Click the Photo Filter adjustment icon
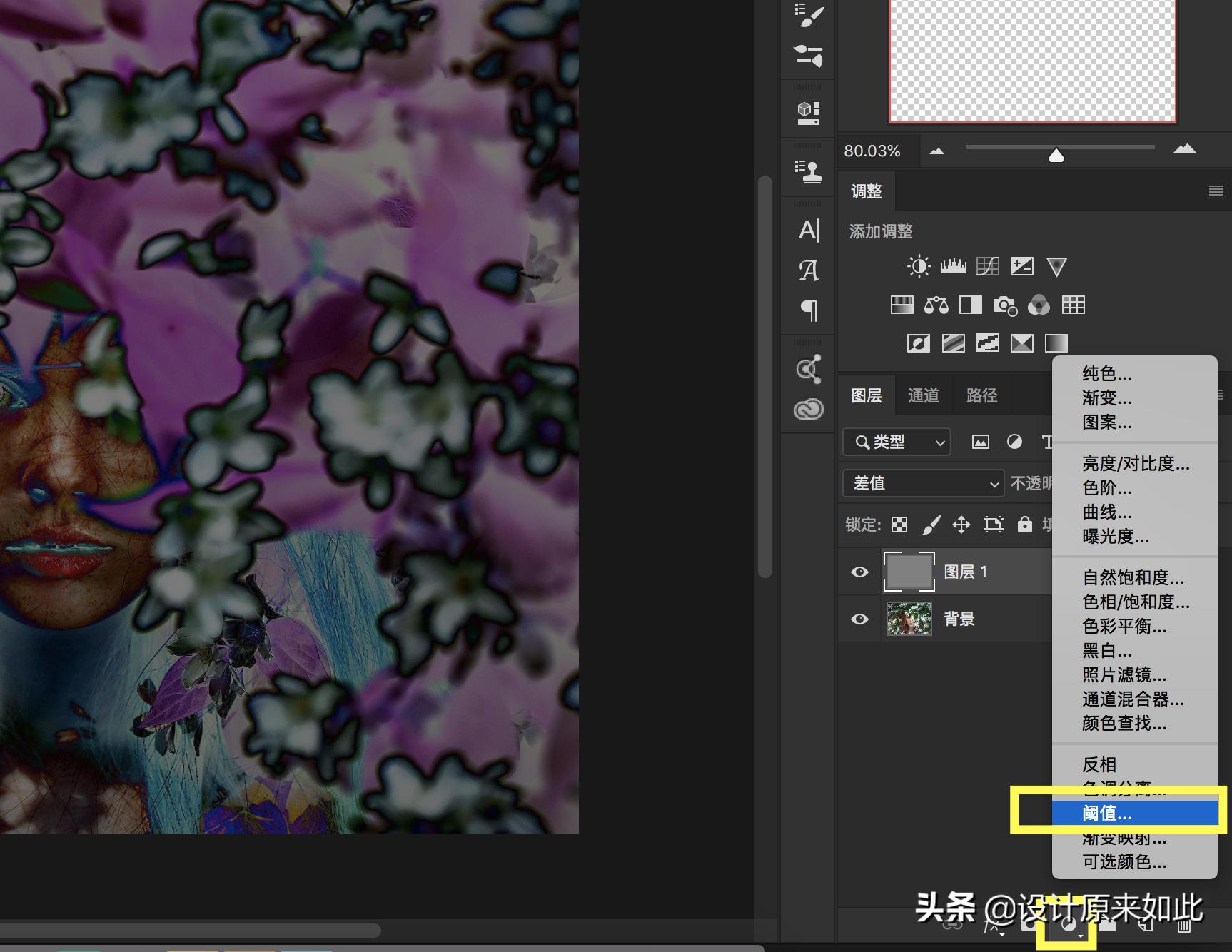1232x952 pixels. tap(1004, 305)
